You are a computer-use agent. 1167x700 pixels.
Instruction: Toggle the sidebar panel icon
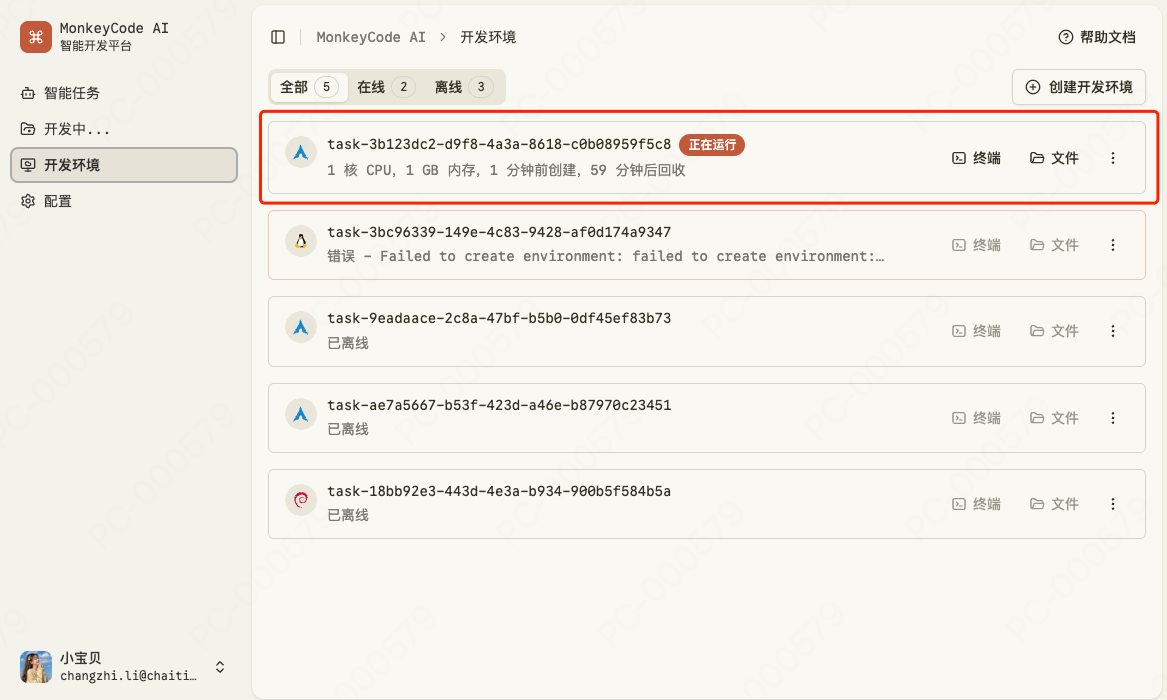278,37
